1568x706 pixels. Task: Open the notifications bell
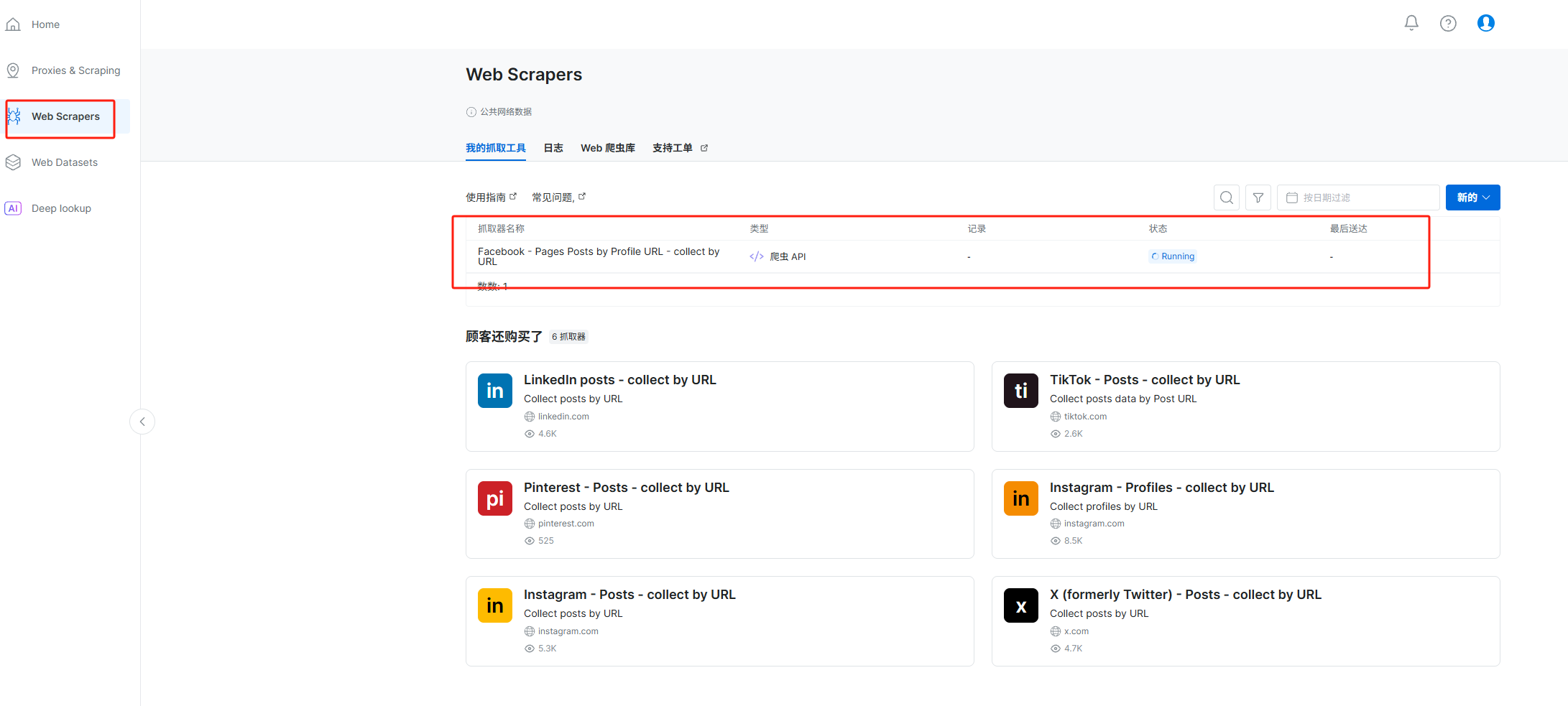point(1411,22)
